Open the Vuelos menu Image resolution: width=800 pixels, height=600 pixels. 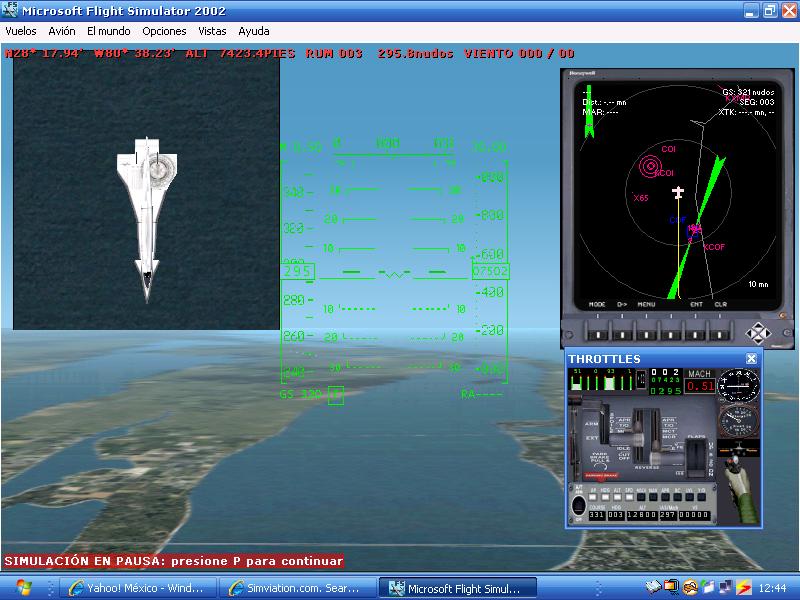coord(21,31)
